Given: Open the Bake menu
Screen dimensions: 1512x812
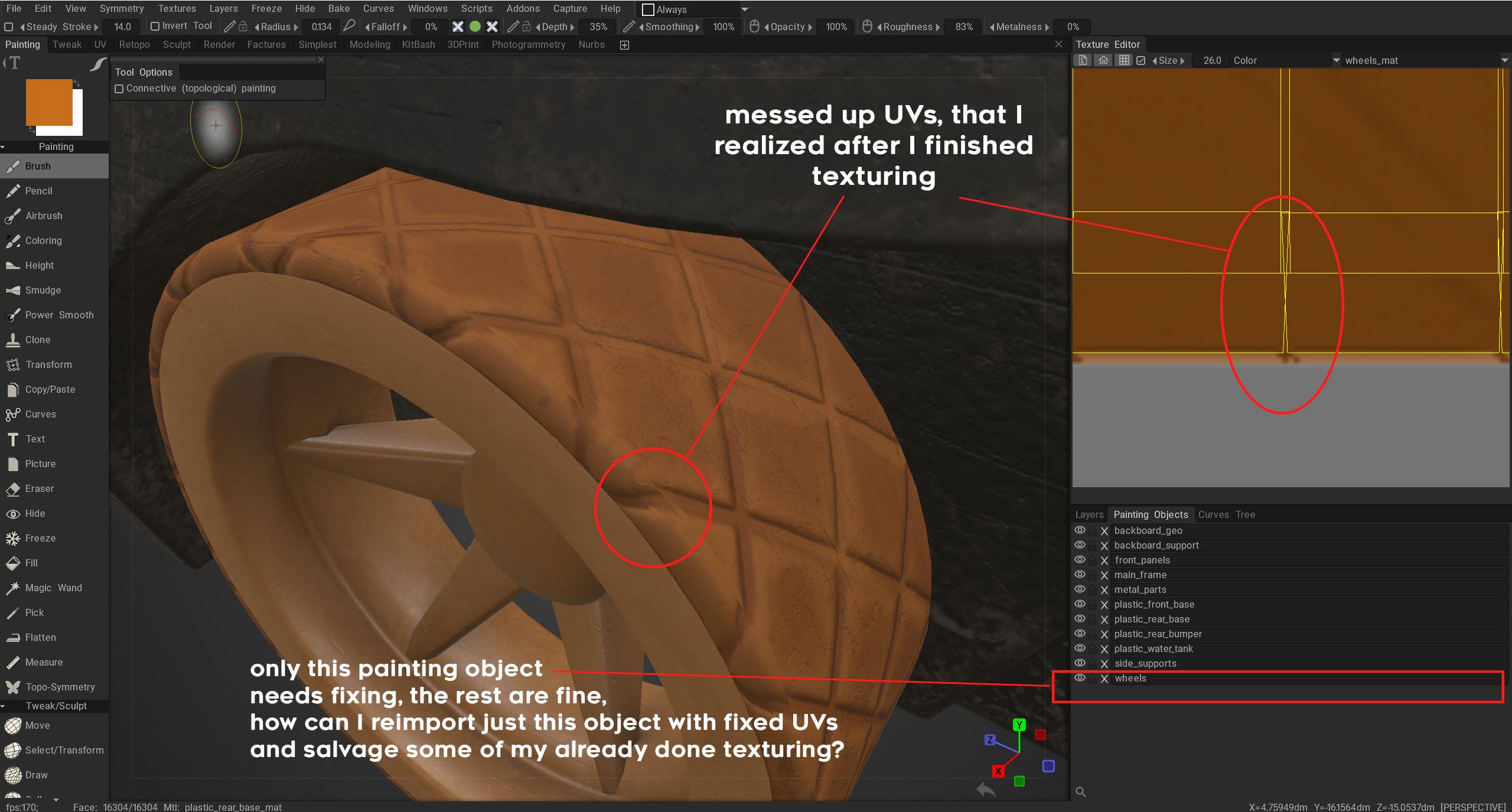Looking at the screenshot, I should pyautogui.click(x=338, y=8).
